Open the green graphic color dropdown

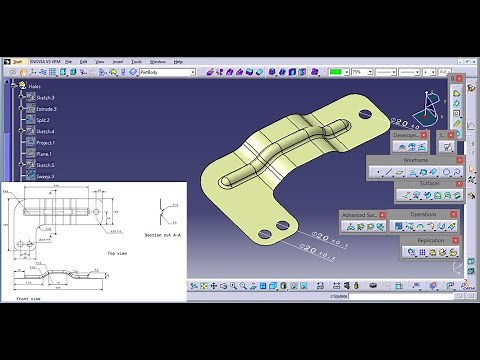tap(346, 72)
